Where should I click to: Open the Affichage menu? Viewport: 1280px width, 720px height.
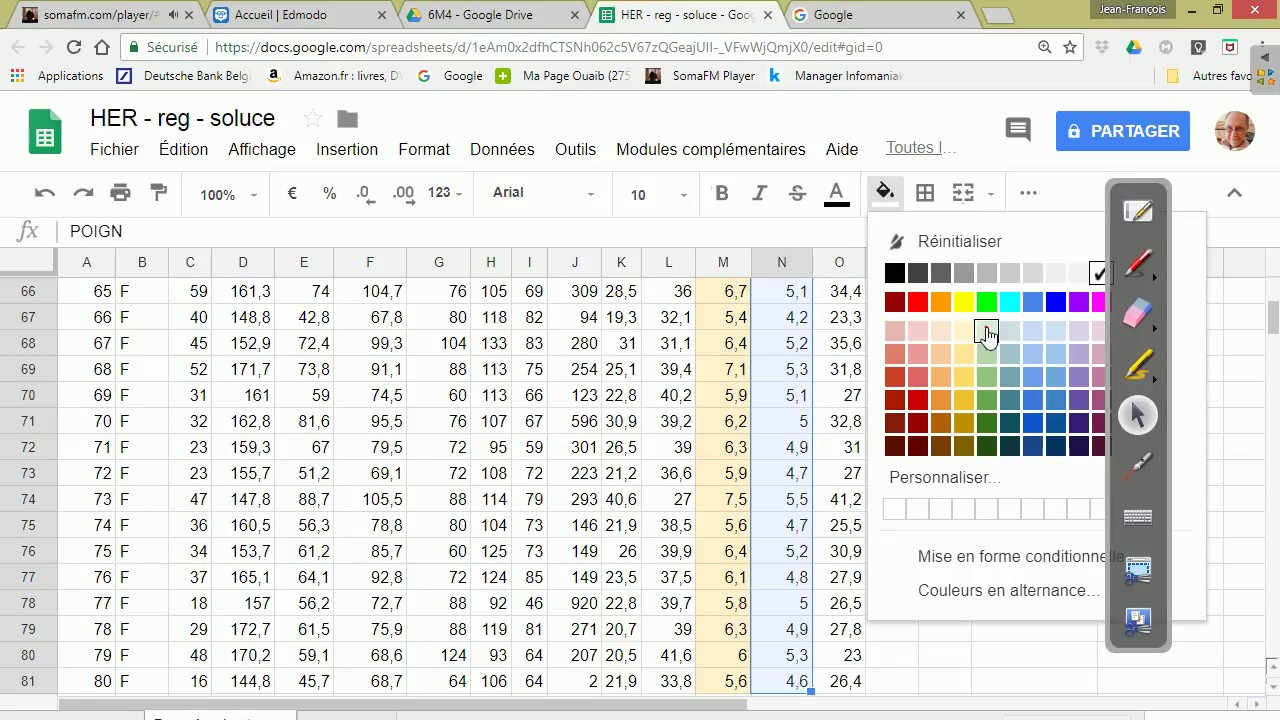click(262, 149)
